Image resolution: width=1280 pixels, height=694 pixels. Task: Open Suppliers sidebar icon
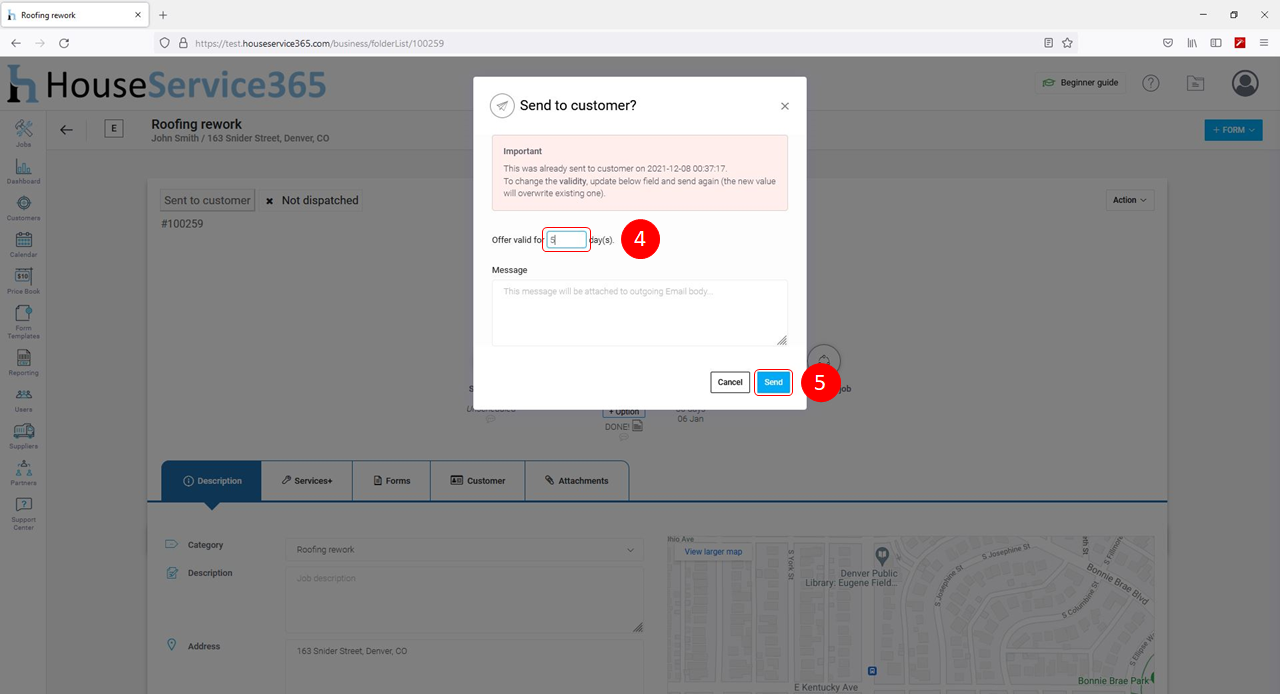click(x=23, y=433)
